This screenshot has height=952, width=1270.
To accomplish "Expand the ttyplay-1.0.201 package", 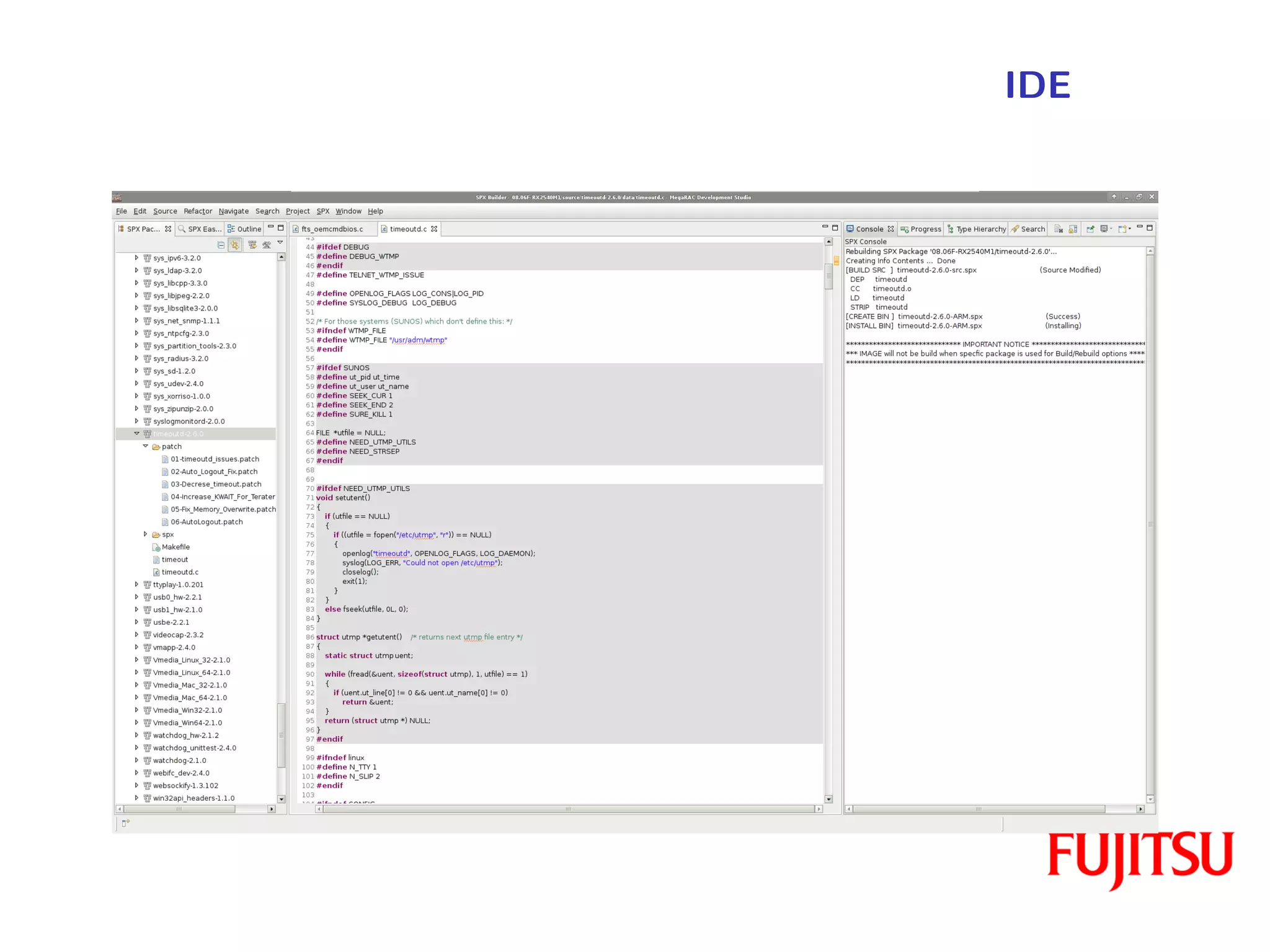I will 136,584.
